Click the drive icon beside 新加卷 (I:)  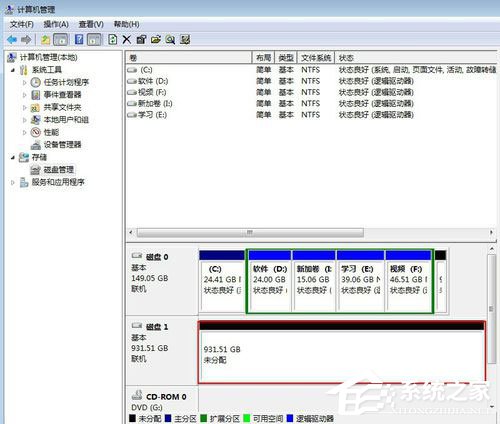[x=132, y=104]
